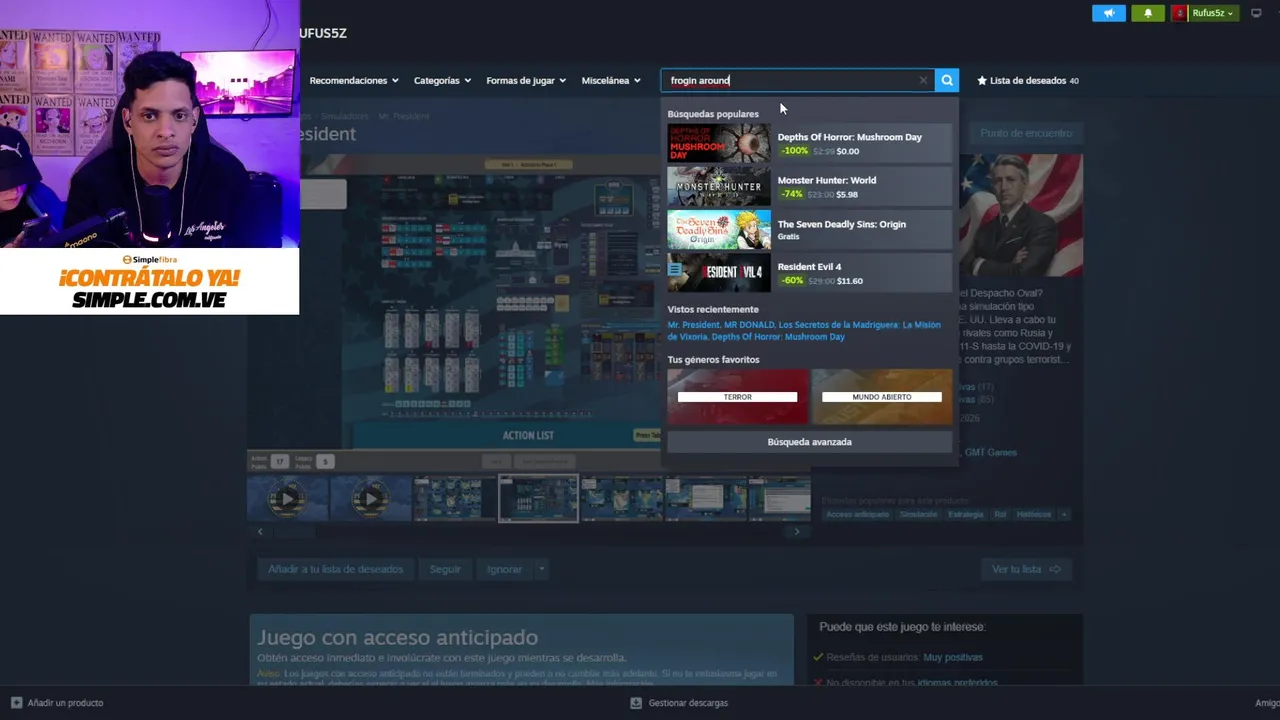Click the Monster Hunter: World game image
Image resolution: width=1280 pixels, height=720 pixels.
point(719,186)
